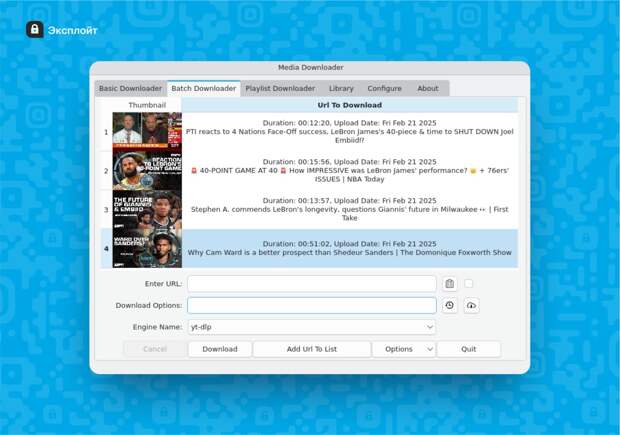Viewport: 620px width, 435px height.
Task: Click the Add Url To List button
Action: (x=312, y=349)
